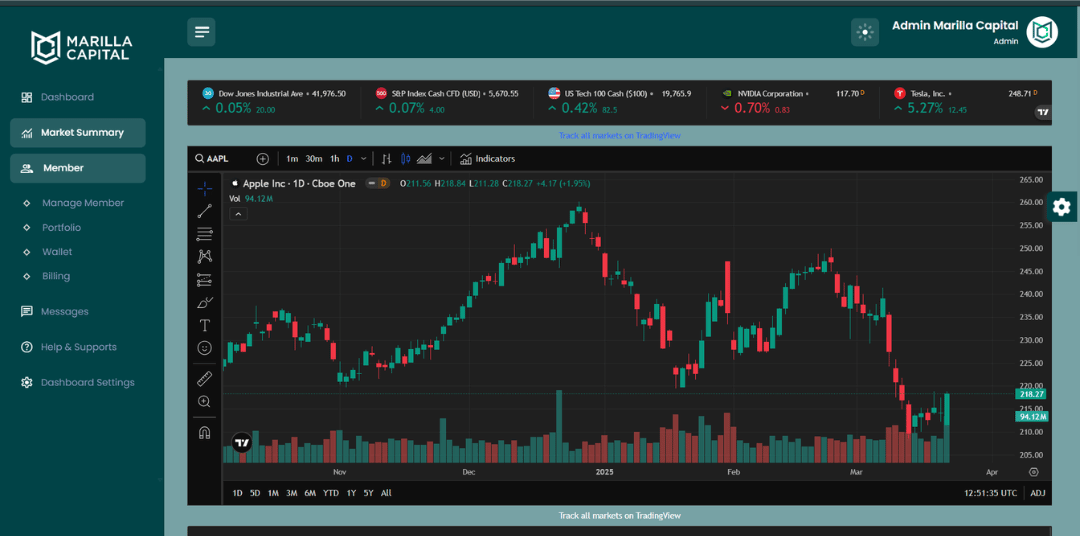Collapse the indicator legend chevron
The image size is (1080, 536).
[239, 214]
